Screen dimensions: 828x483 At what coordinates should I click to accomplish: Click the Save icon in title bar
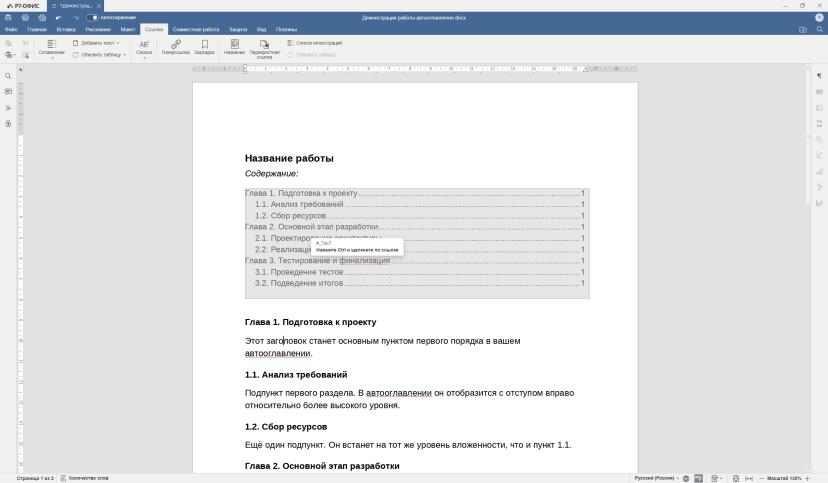[x=8, y=17]
